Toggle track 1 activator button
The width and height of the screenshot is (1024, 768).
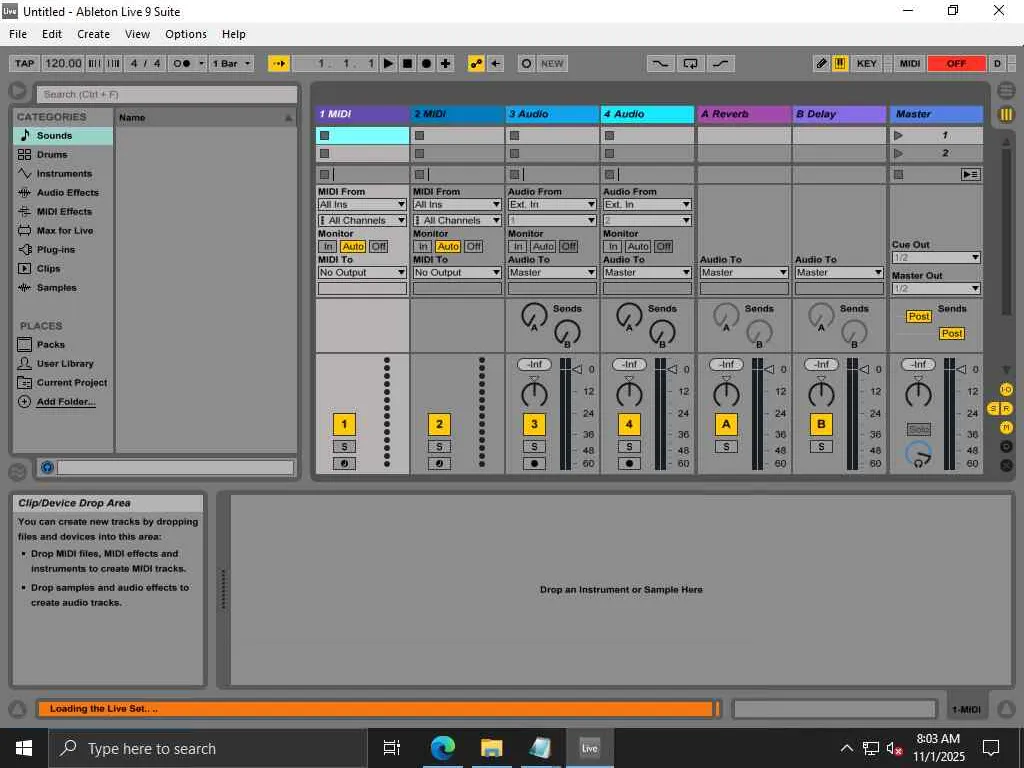click(x=344, y=424)
